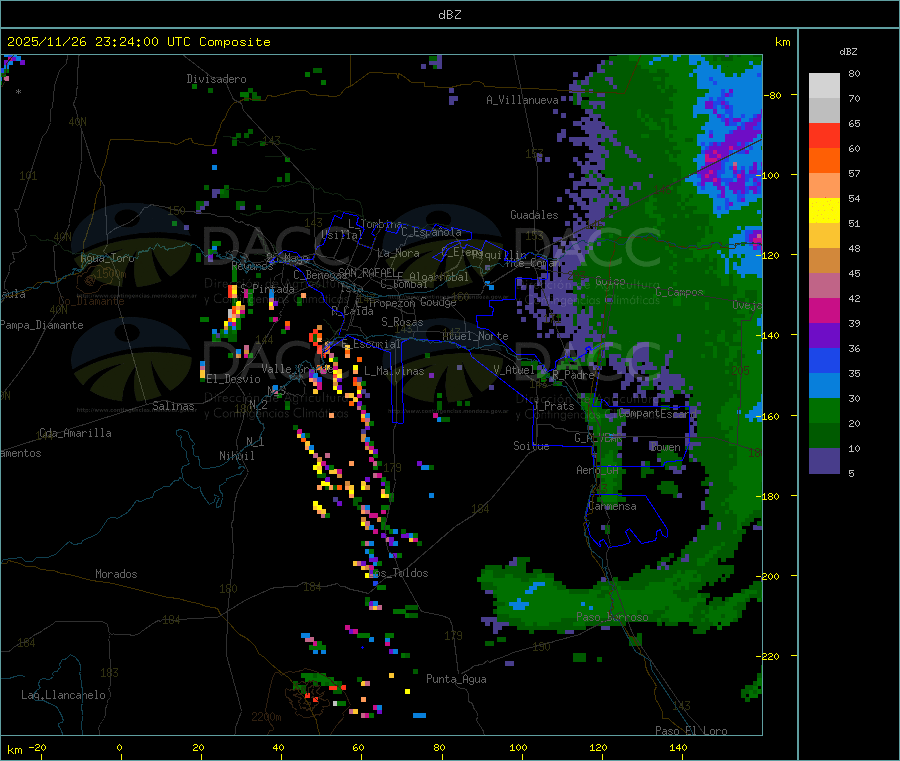Click the Atuel_Norte label
Image resolution: width=900 pixels, height=761 pixels.
(x=475, y=336)
